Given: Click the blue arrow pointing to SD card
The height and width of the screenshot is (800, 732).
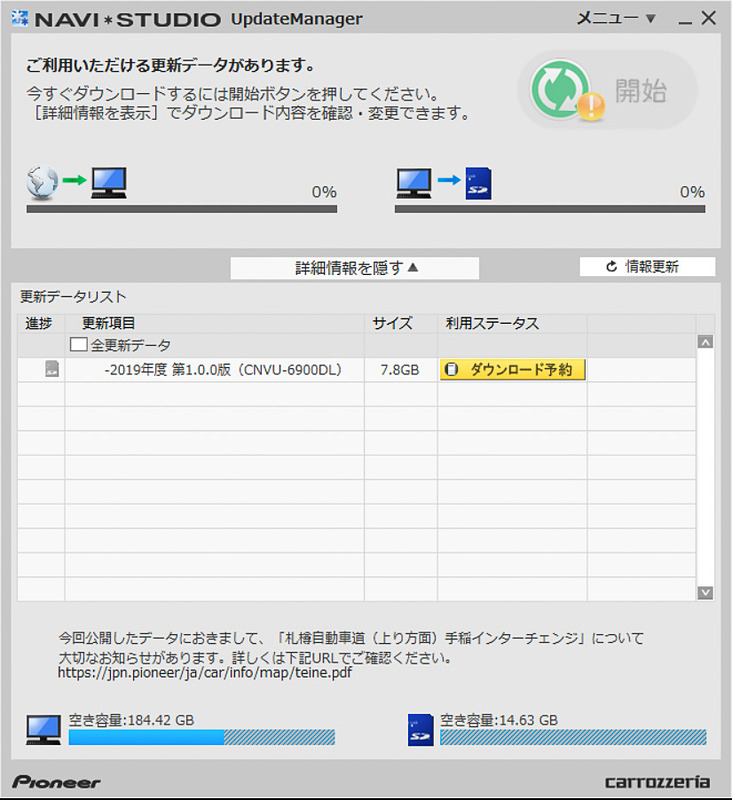Looking at the screenshot, I should (x=449, y=180).
